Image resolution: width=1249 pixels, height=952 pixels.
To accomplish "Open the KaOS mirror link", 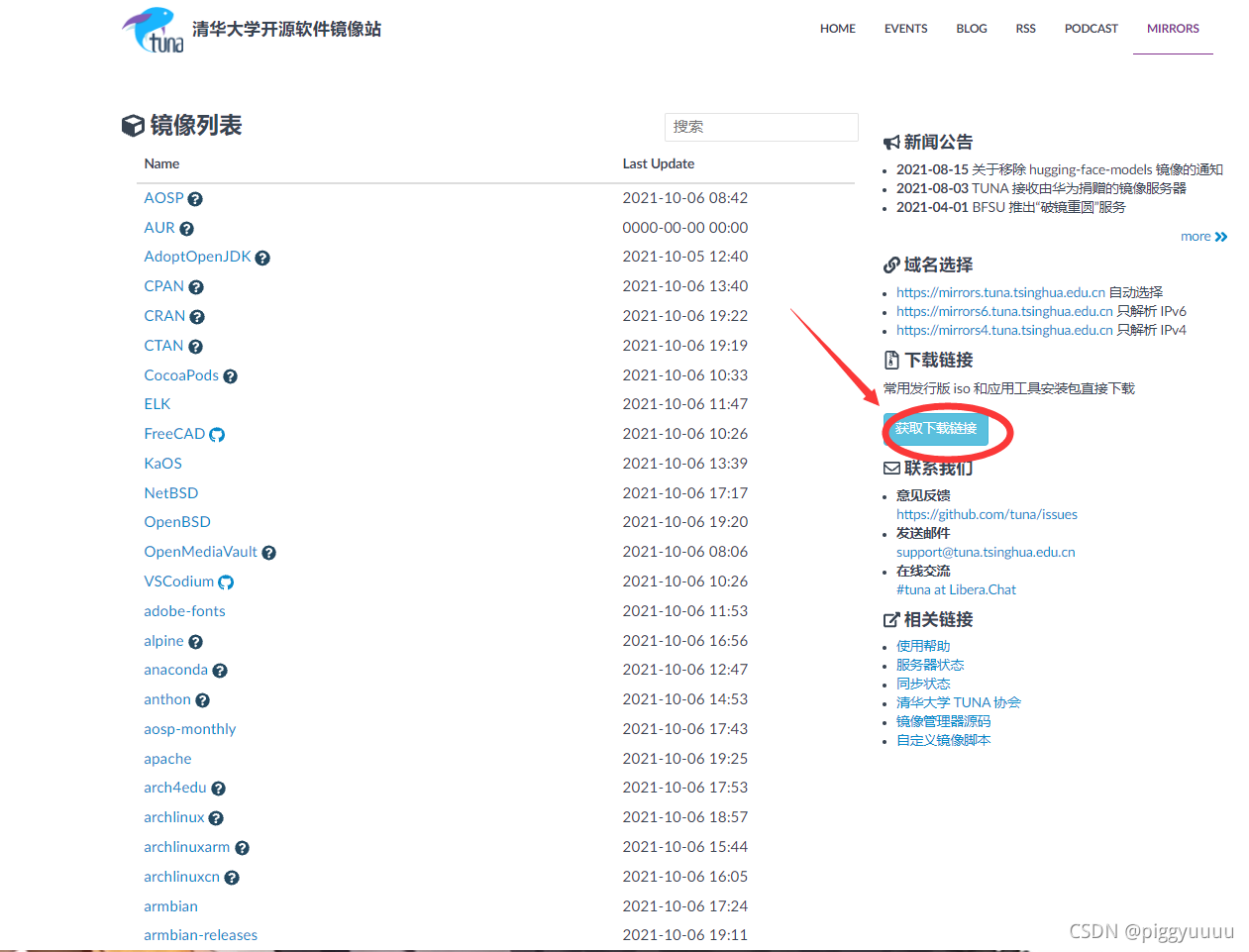I will click(162, 464).
